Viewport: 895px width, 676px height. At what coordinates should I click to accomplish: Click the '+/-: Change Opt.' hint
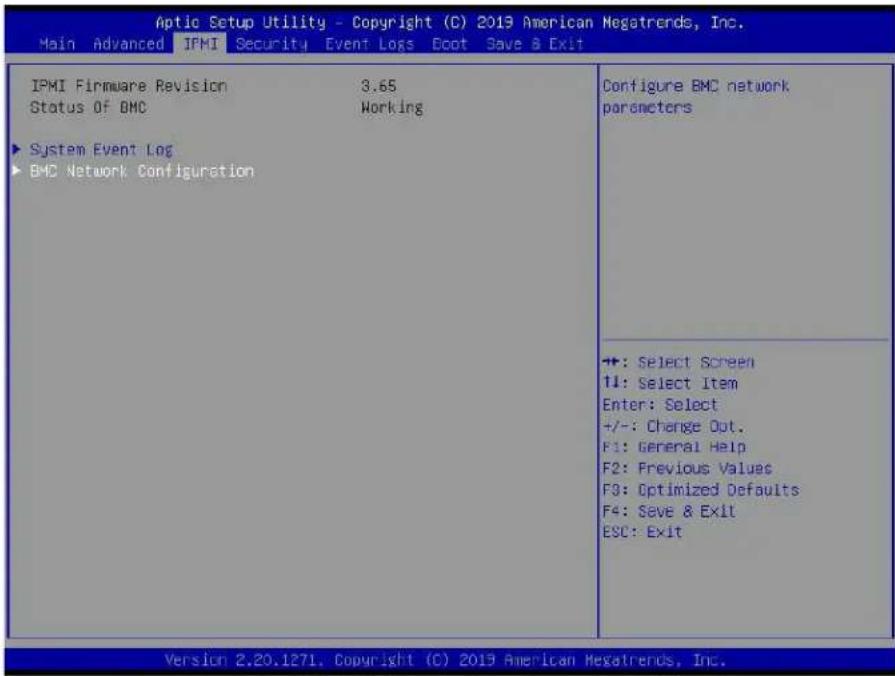674,426
